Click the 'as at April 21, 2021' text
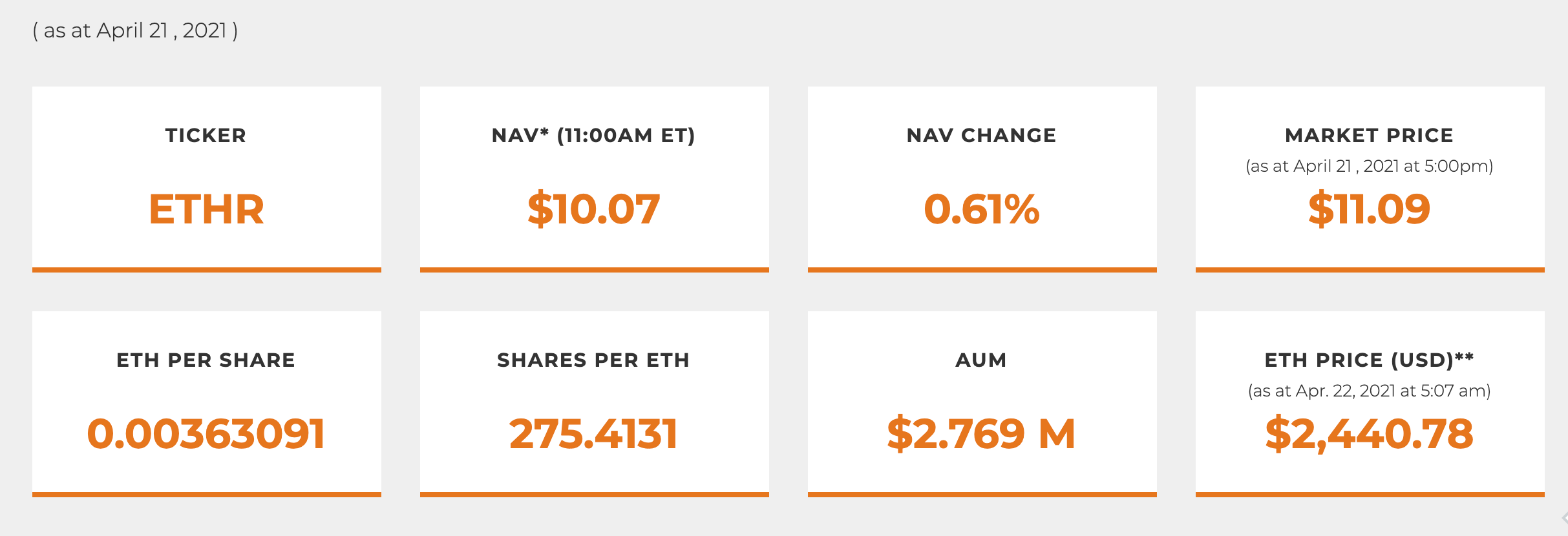The image size is (1568, 536). point(135,30)
